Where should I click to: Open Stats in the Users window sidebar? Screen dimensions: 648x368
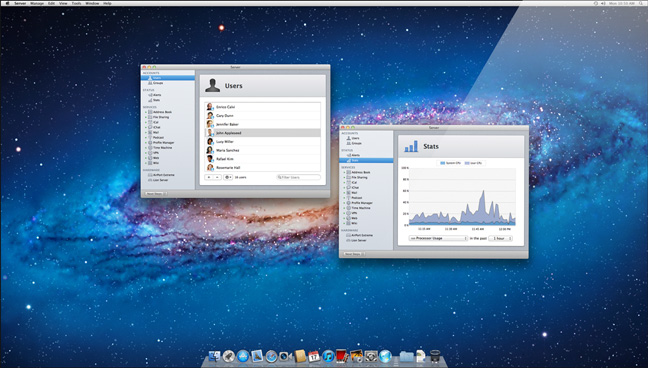tap(156, 100)
